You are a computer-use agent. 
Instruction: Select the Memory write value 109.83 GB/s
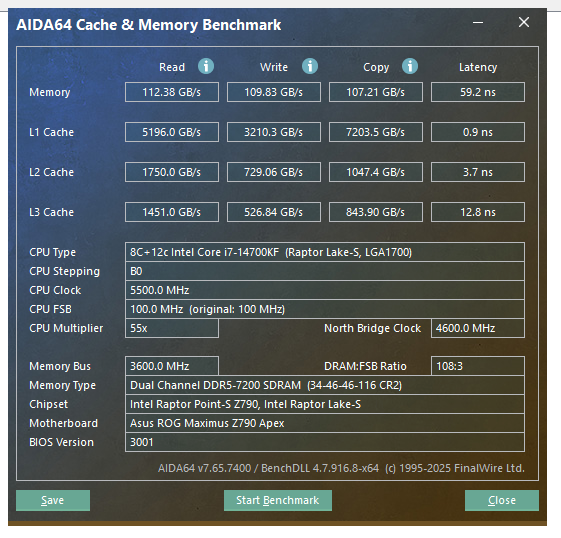[274, 92]
